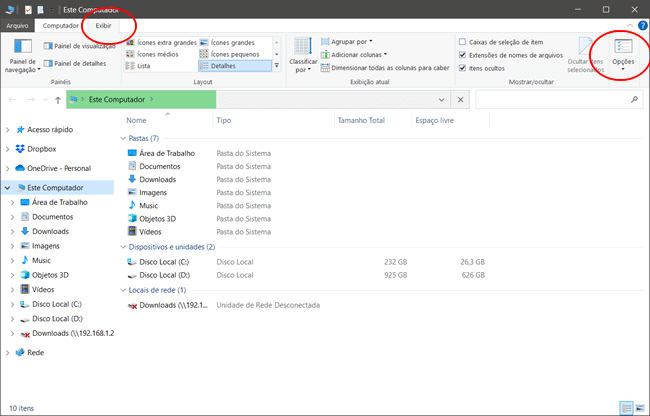This screenshot has width=650, height=416.
Task: Click the Classificar por icon
Action: 302,48
